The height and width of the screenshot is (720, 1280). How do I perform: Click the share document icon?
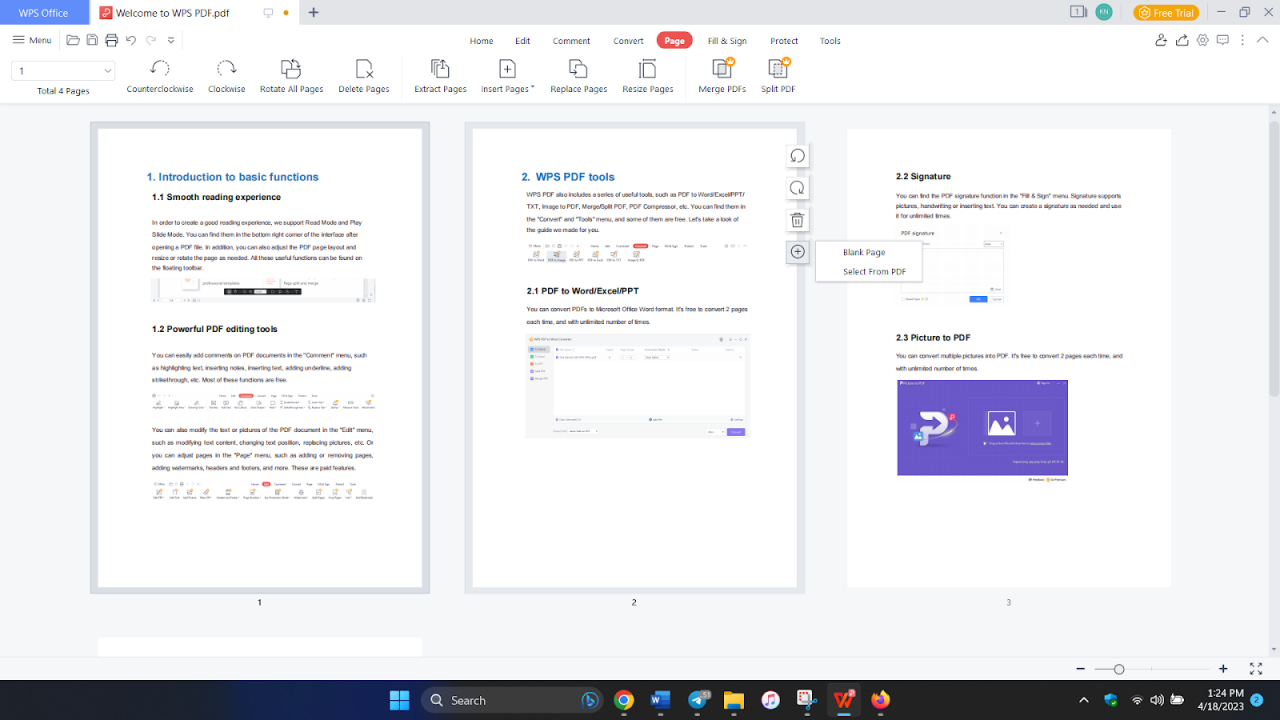(x=1182, y=40)
